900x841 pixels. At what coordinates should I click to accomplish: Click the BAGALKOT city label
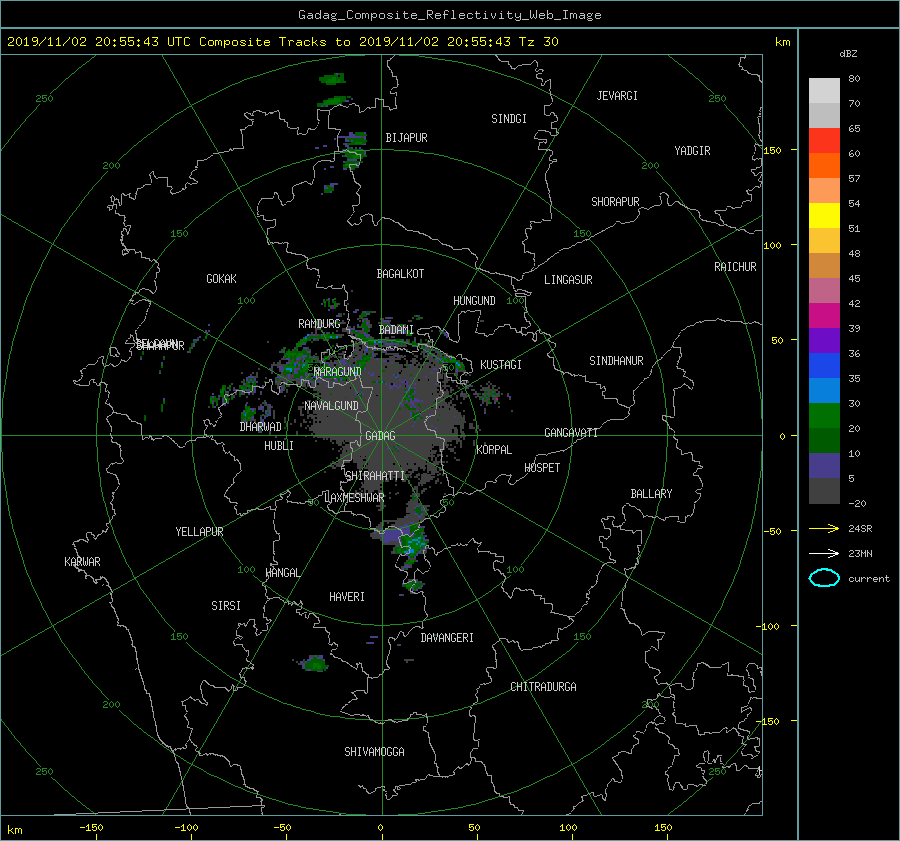[x=400, y=274]
